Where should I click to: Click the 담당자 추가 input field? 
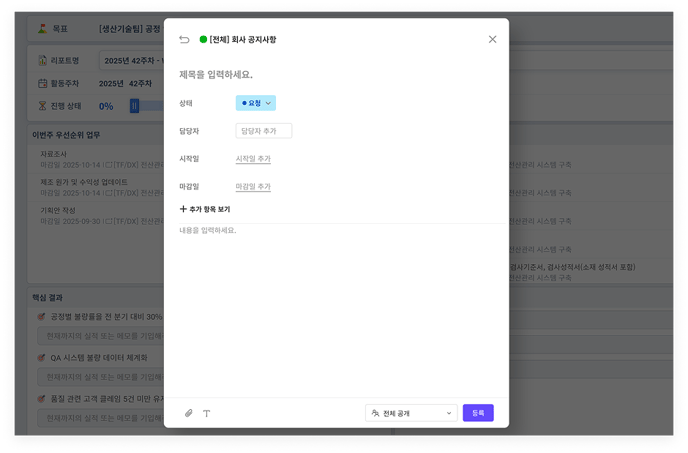click(264, 131)
